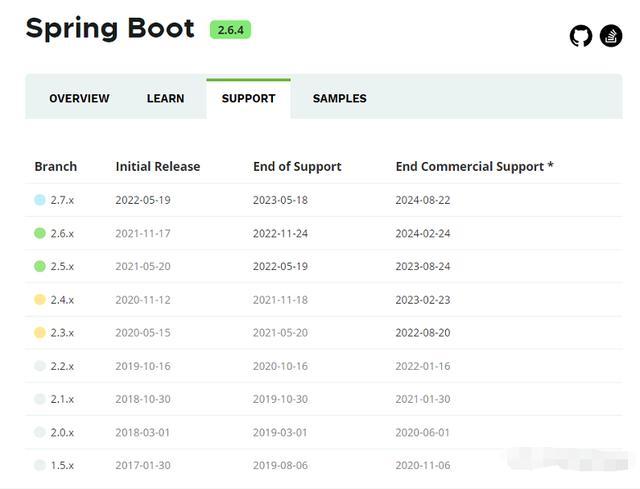Click end of support date 2020-10-16
Viewport: 640px width, 489px height.
pyautogui.click(x=280, y=366)
